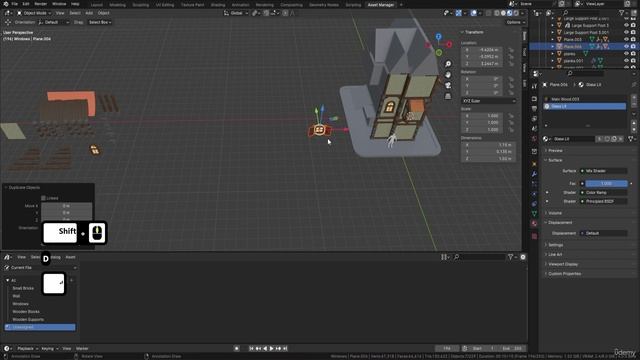Open the Select Box drag dropdown
The image size is (640, 360).
[100, 22]
